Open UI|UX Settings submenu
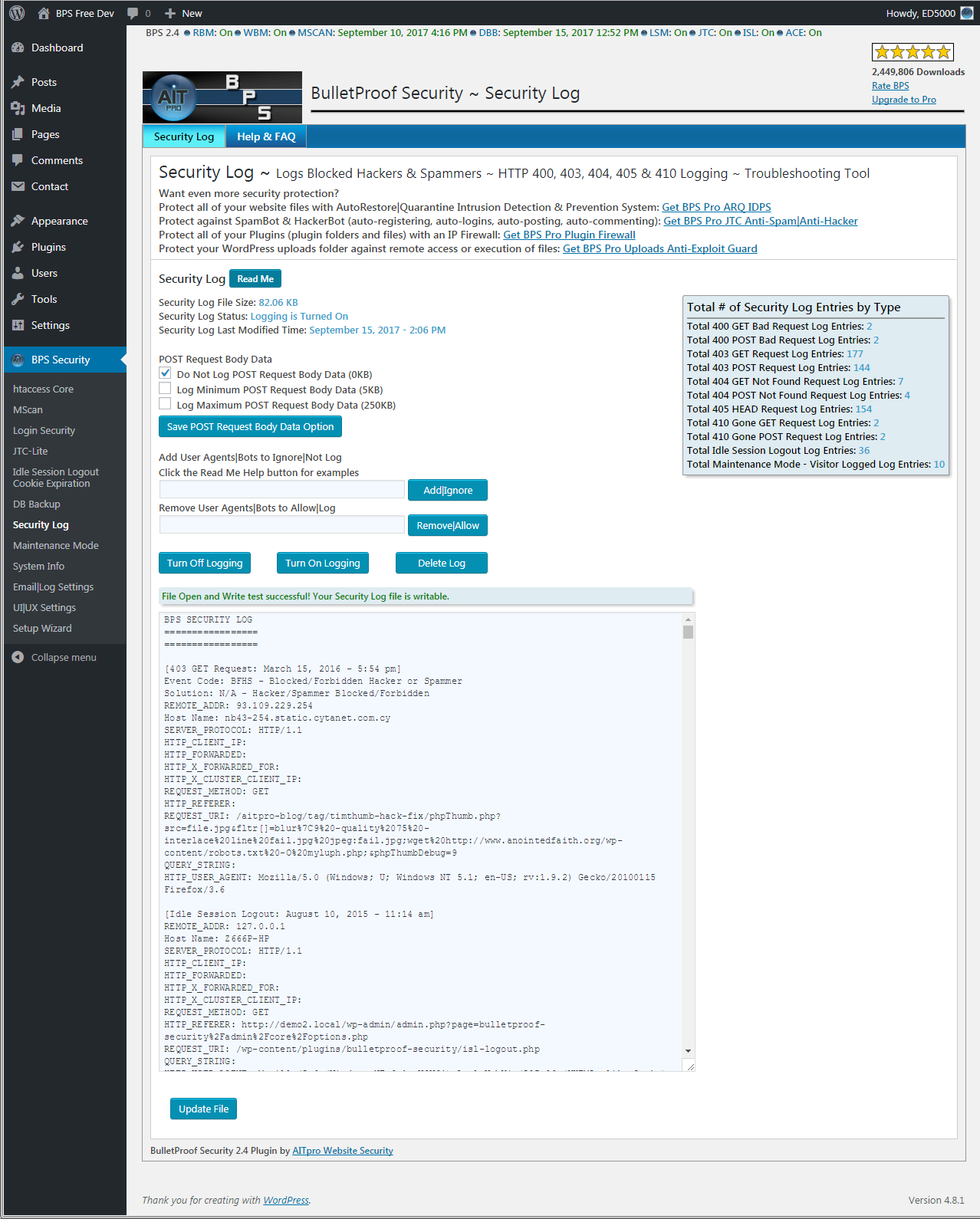980x1219 pixels. 44,607
